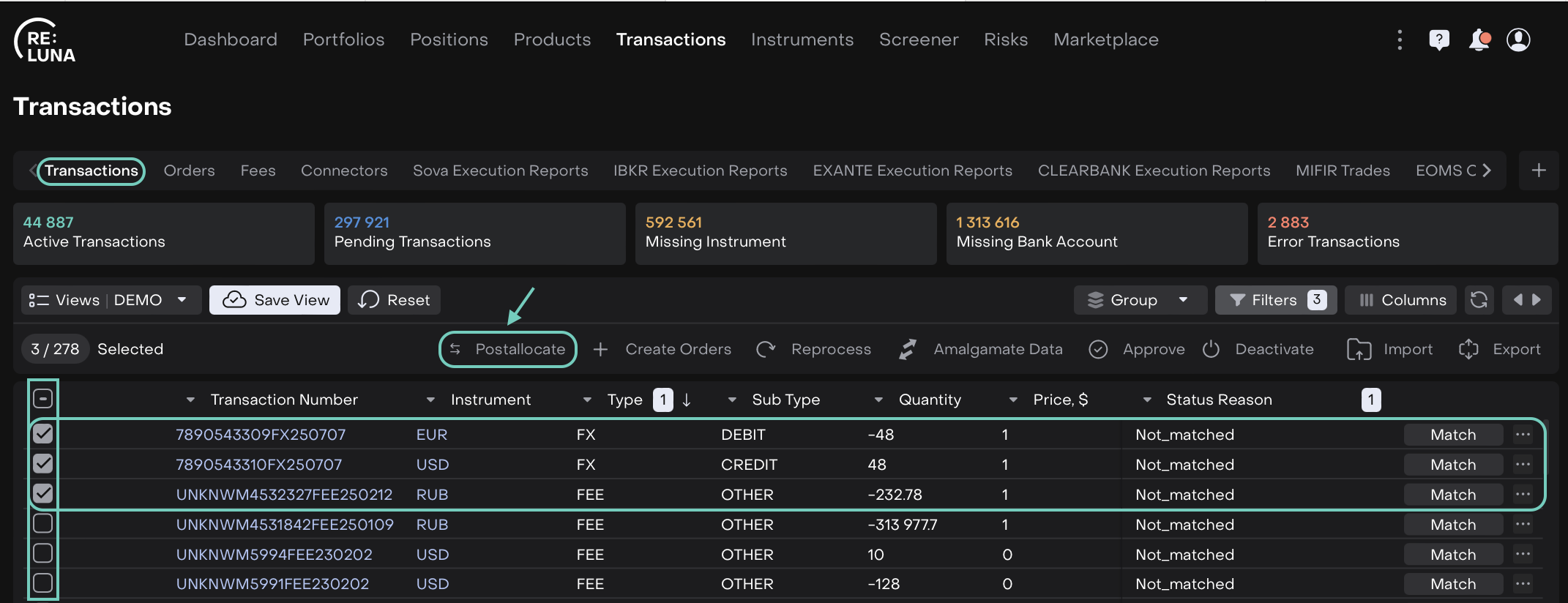Click the help question mark icon

(1438, 40)
